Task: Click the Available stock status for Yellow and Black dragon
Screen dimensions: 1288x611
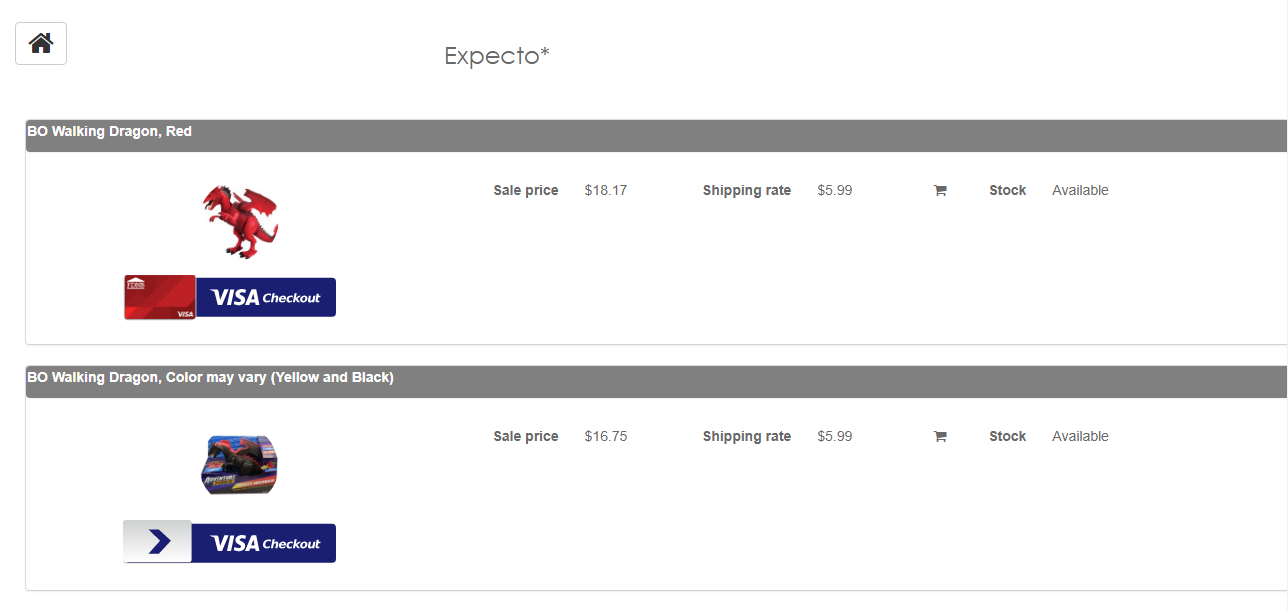Action: [1080, 436]
